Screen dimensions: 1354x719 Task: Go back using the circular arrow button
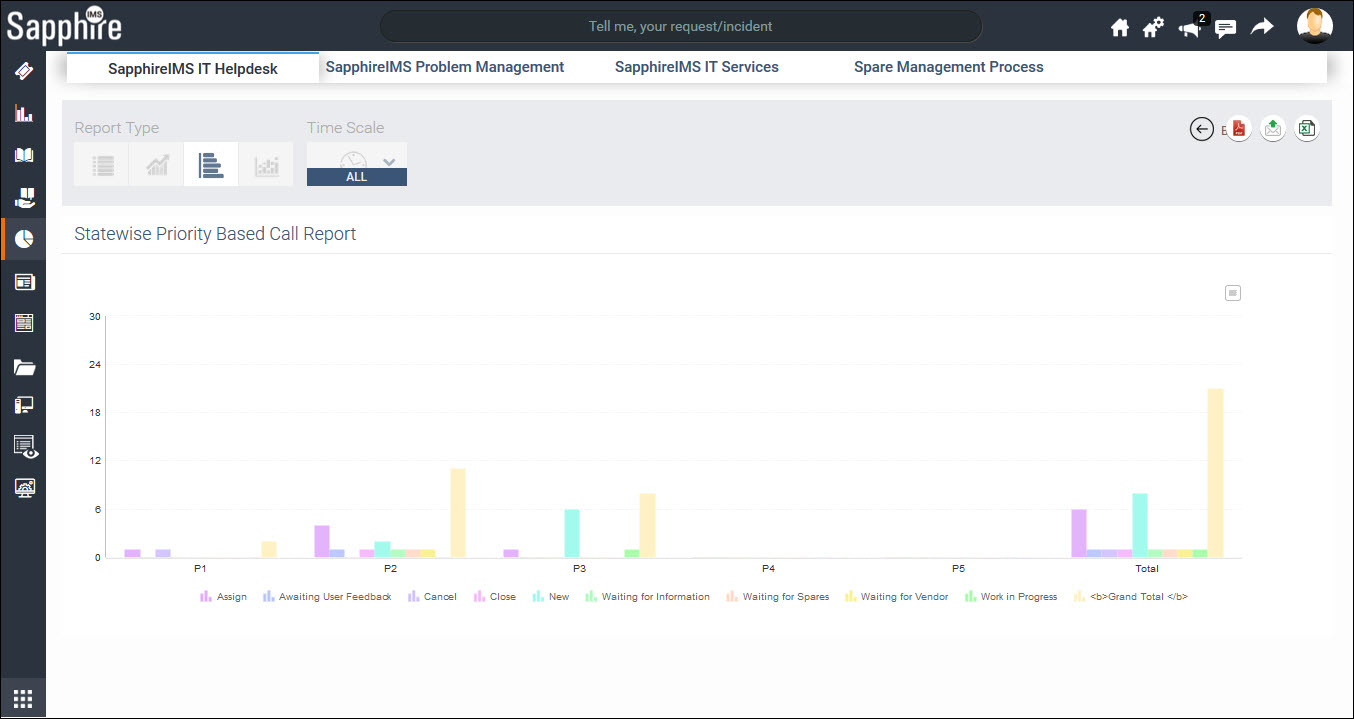tap(1201, 129)
